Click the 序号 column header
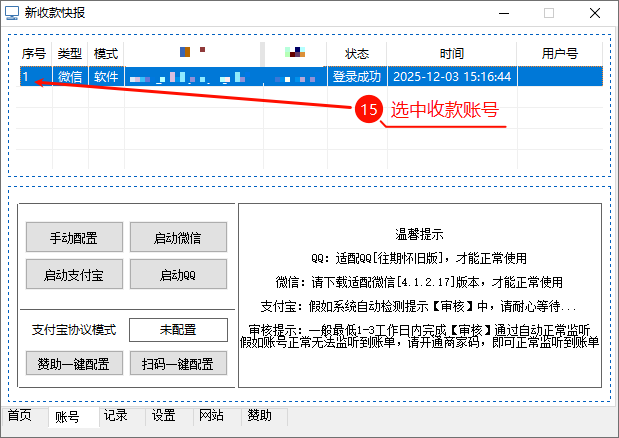The width and height of the screenshot is (619, 438). [x=34, y=53]
